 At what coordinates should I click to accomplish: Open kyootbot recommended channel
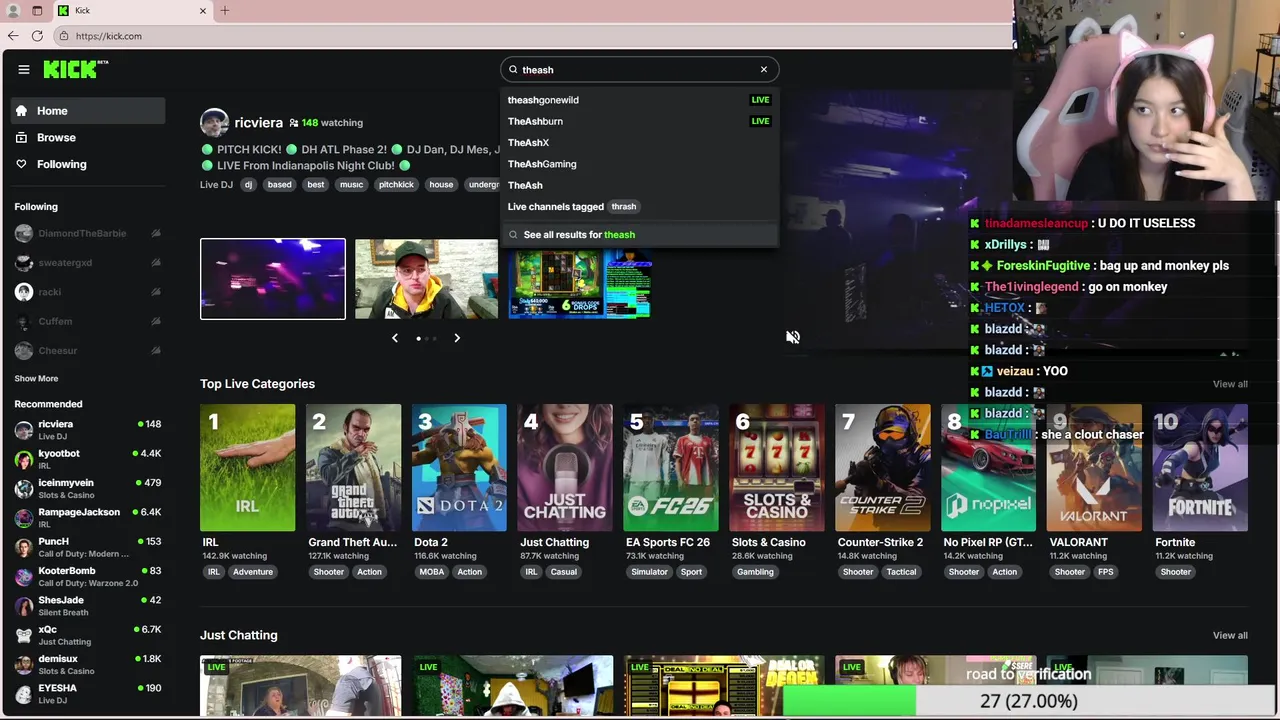coord(88,459)
